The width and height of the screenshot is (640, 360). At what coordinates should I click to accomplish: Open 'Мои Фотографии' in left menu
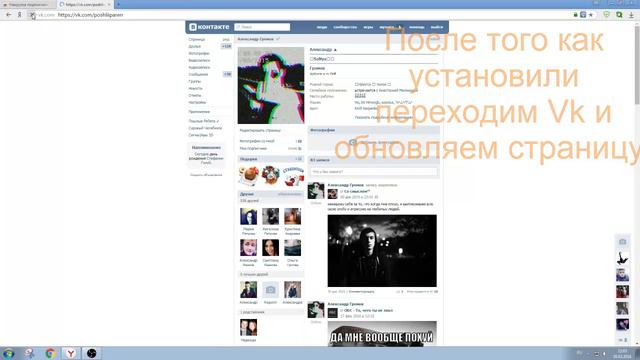(199, 53)
